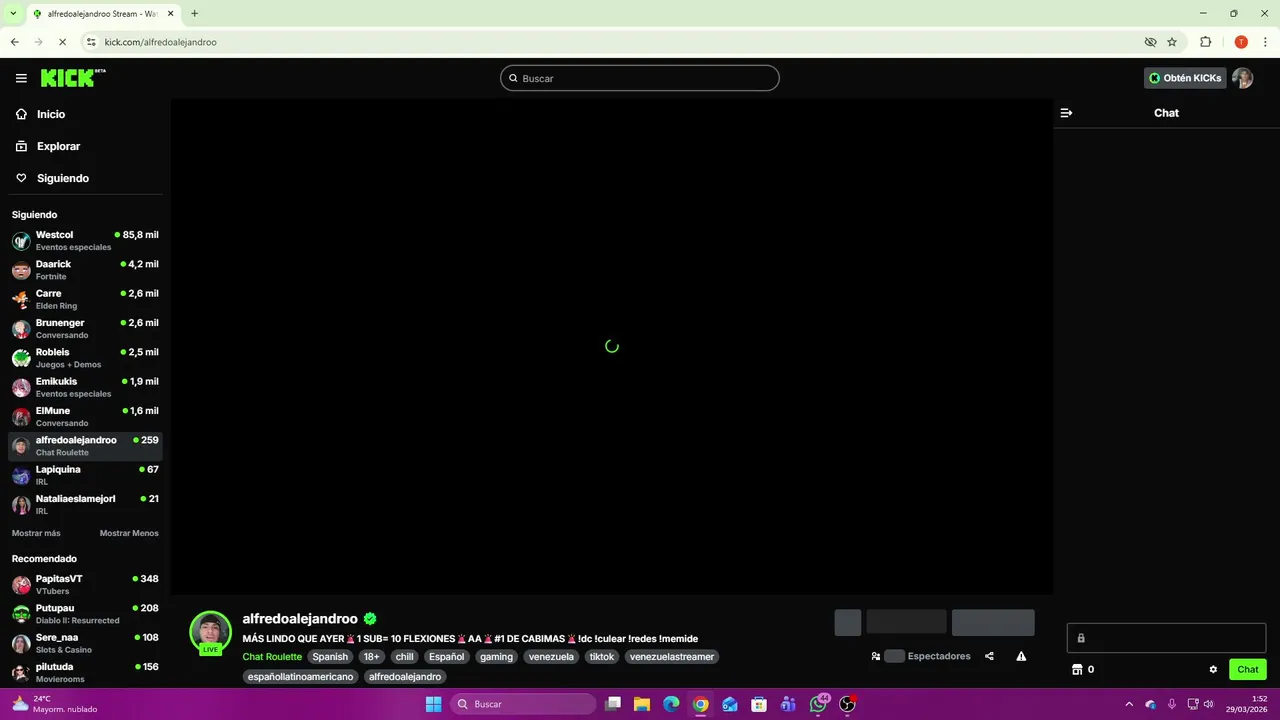Open recommended channel Sere_naa
The width and height of the screenshot is (1280, 720).
[85, 643]
